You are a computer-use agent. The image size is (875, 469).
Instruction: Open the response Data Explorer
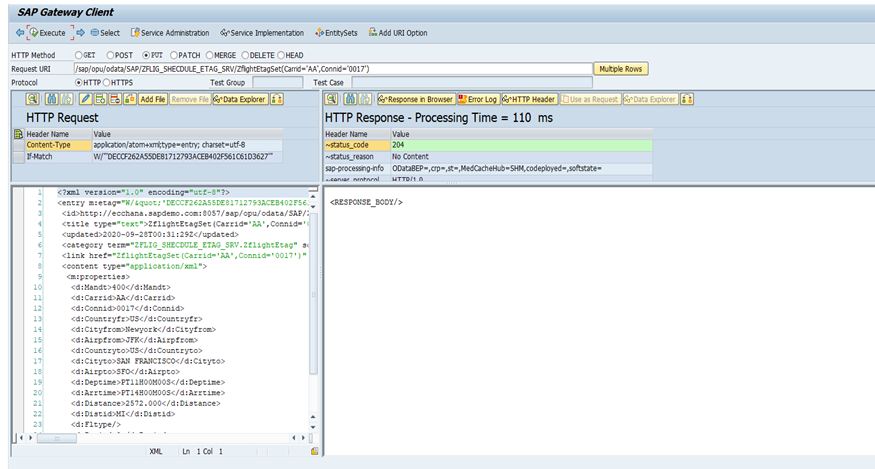[650, 99]
